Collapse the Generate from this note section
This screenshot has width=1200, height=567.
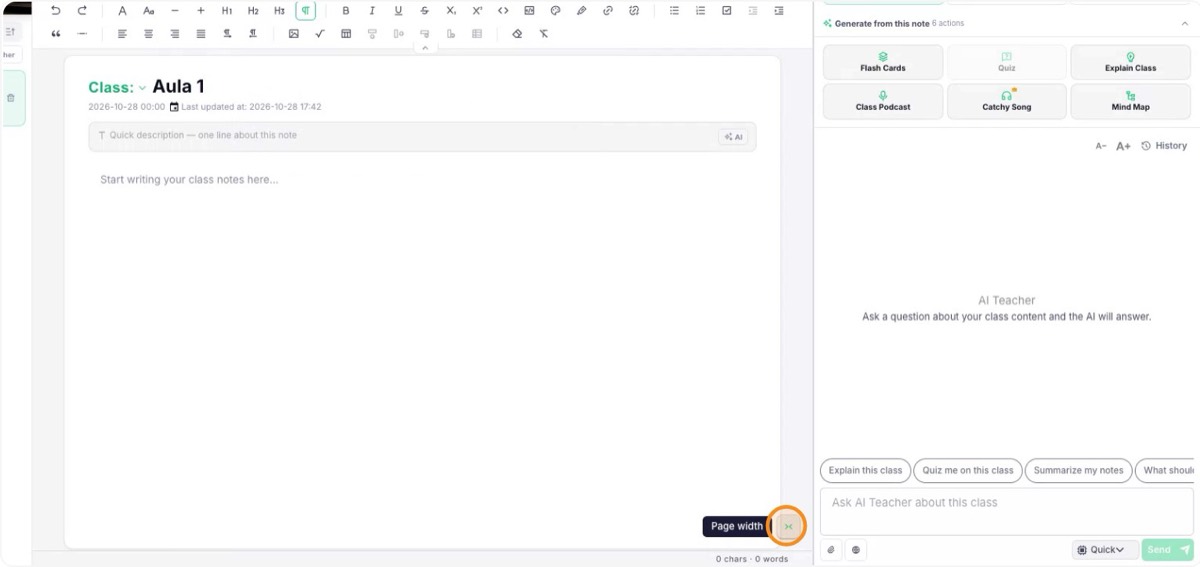point(1185,23)
